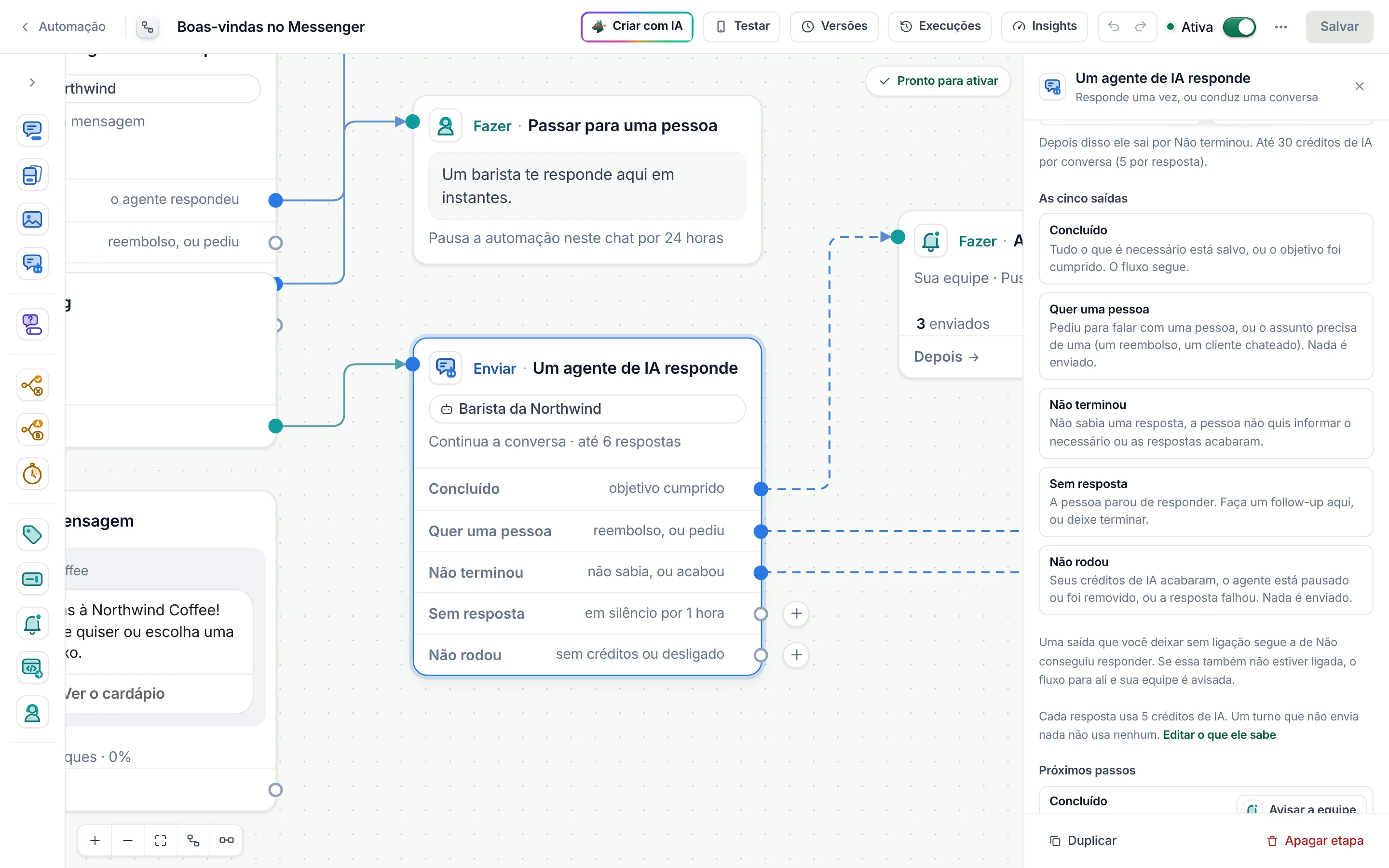Screen dimensions: 1389x868
Task: Fit the flow to screen
Action: pos(161,841)
